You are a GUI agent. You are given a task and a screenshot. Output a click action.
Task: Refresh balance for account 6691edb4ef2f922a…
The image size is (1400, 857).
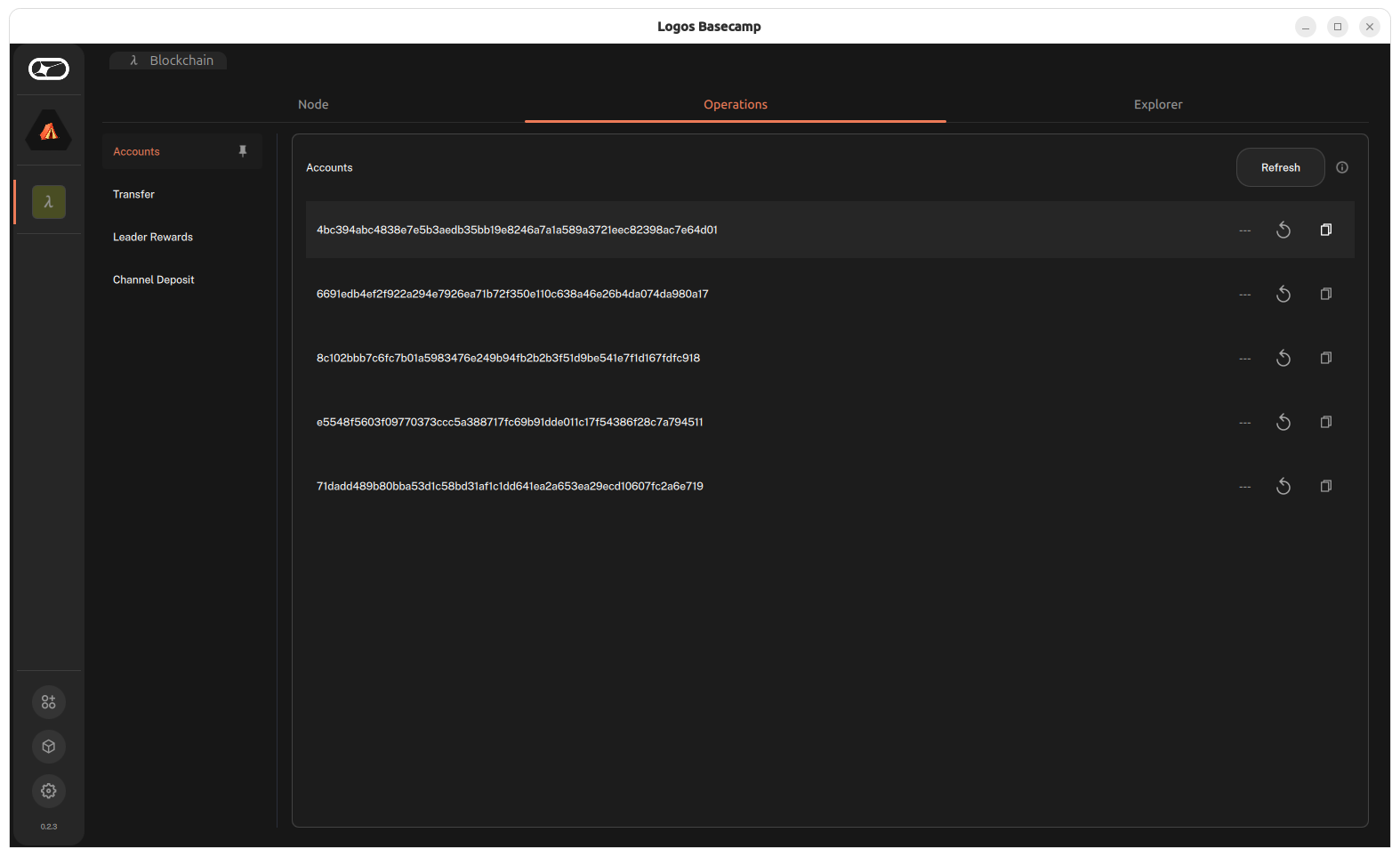(1283, 294)
